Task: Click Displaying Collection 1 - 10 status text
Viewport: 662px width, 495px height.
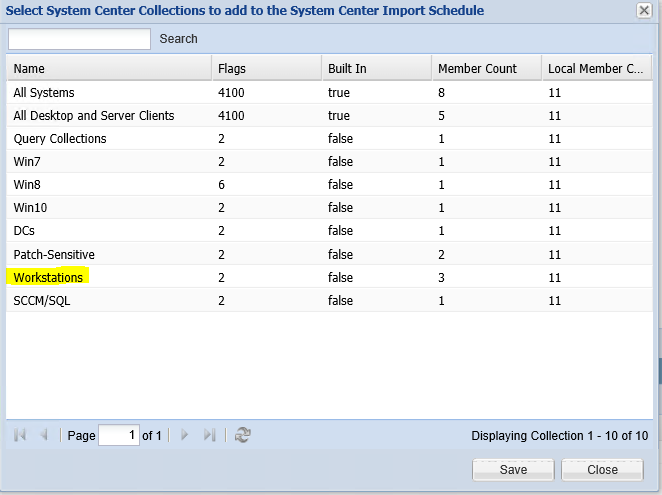Action: tap(559, 435)
